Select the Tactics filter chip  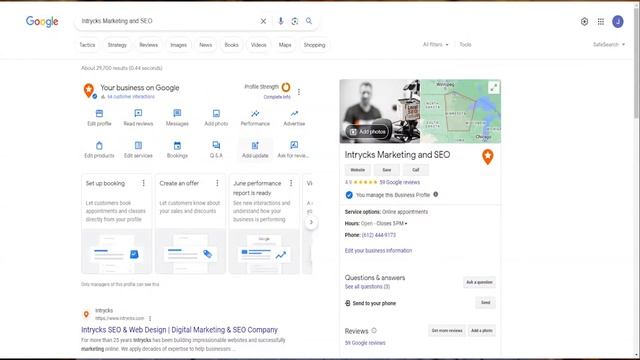coord(87,45)
